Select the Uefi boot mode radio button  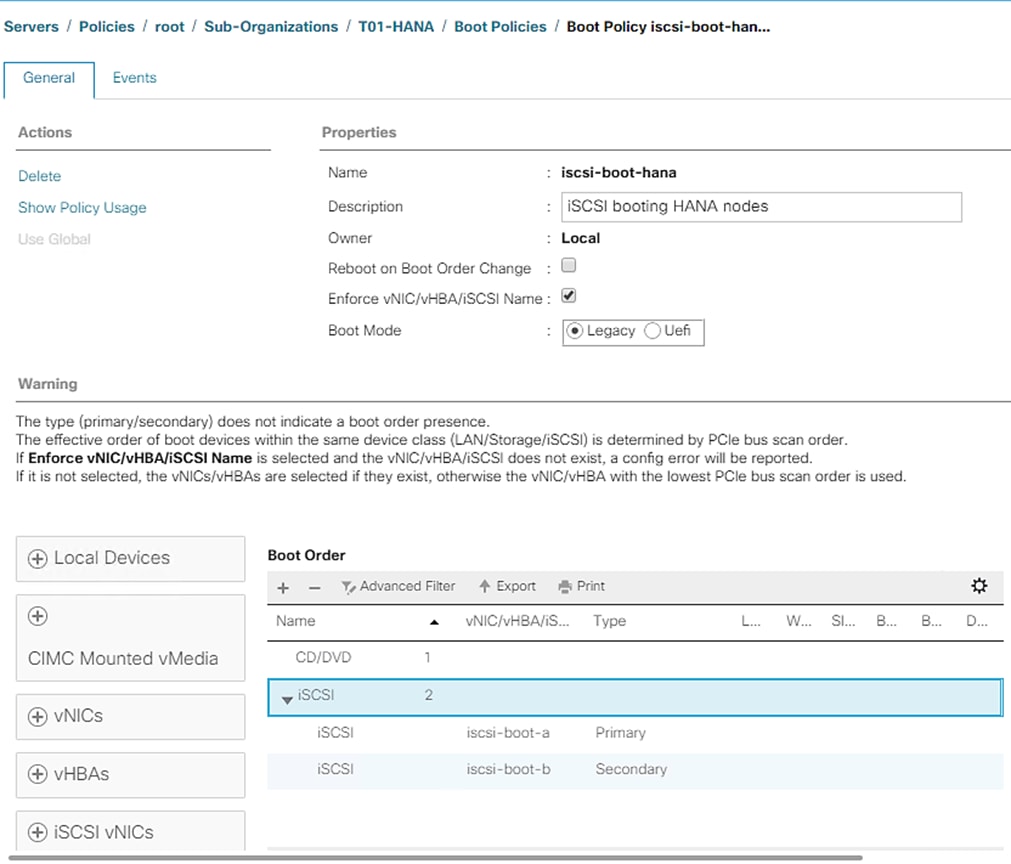(x=653, y=331)
